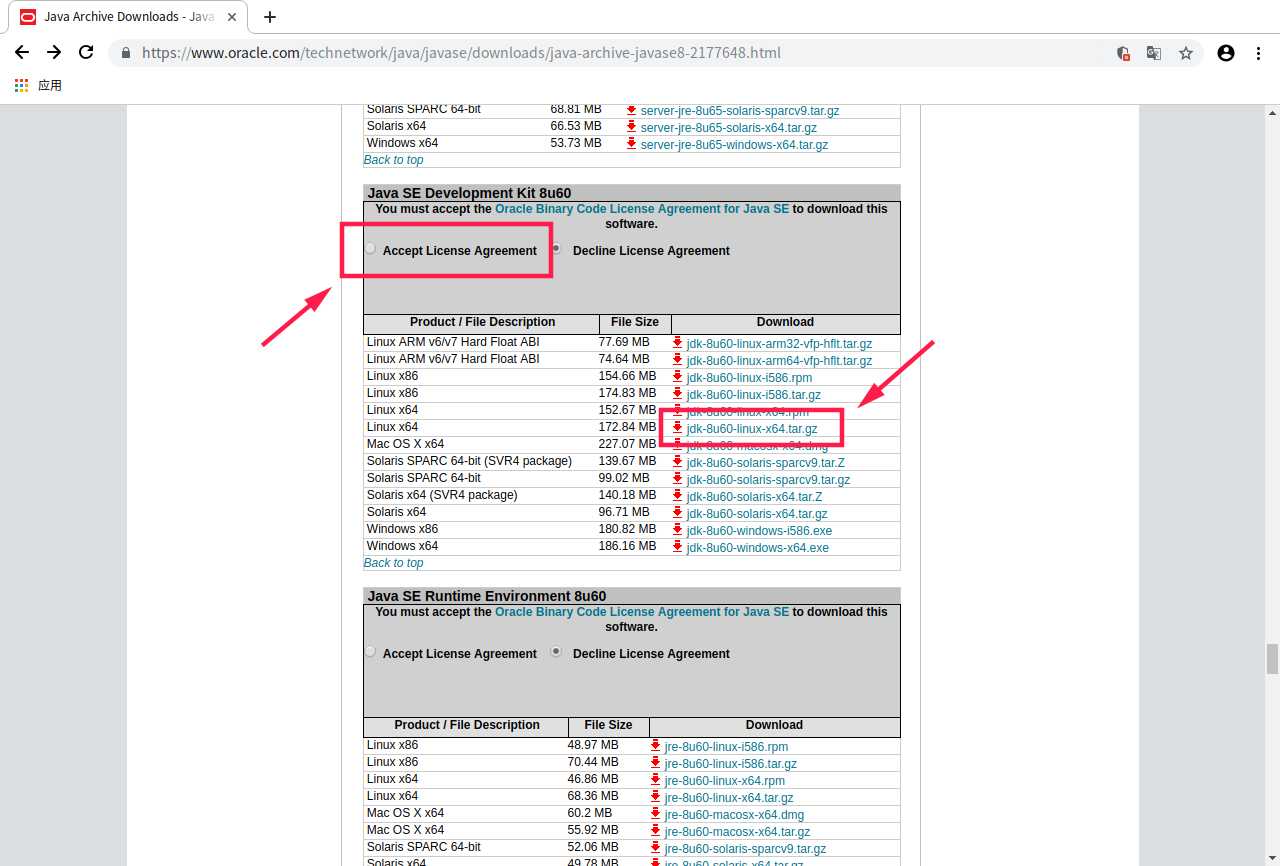Select the 227.07 MB file size cell
1280x866 pixels.
[627, 444]
